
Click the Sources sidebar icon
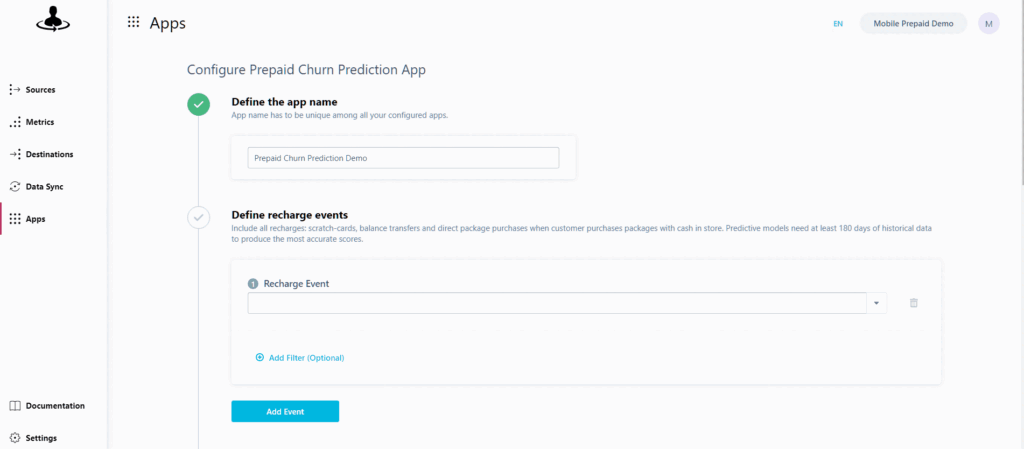coord(15,90)
